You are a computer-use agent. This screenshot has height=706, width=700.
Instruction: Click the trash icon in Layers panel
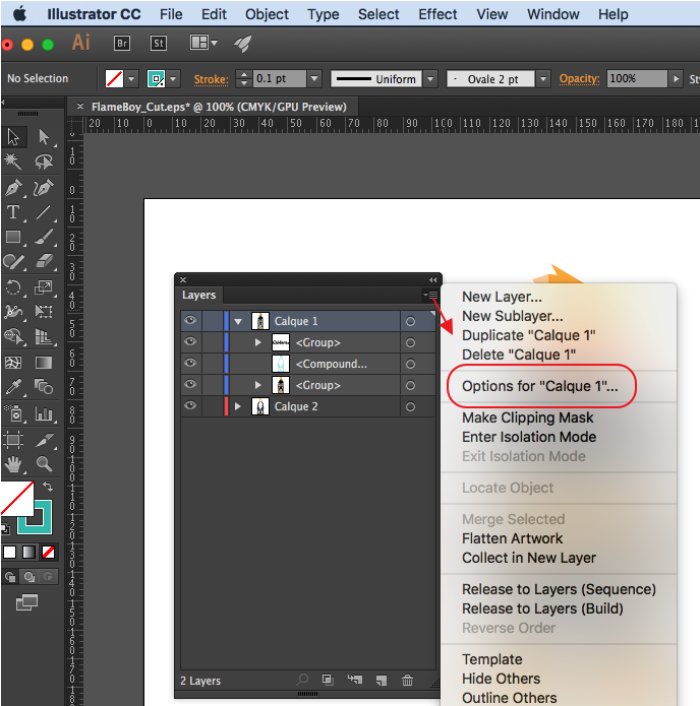(407, 680)
